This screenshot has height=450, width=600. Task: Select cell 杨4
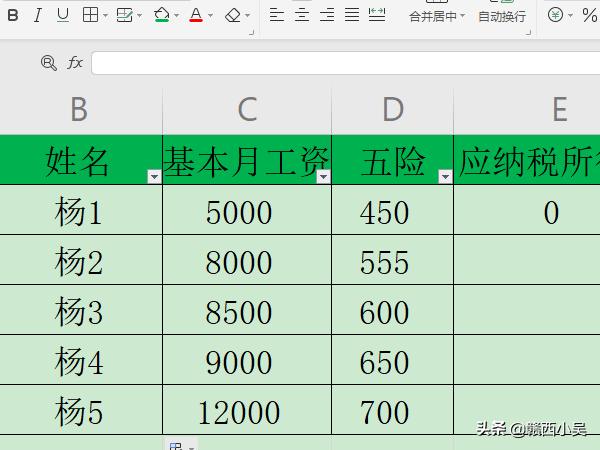[81, 360]
